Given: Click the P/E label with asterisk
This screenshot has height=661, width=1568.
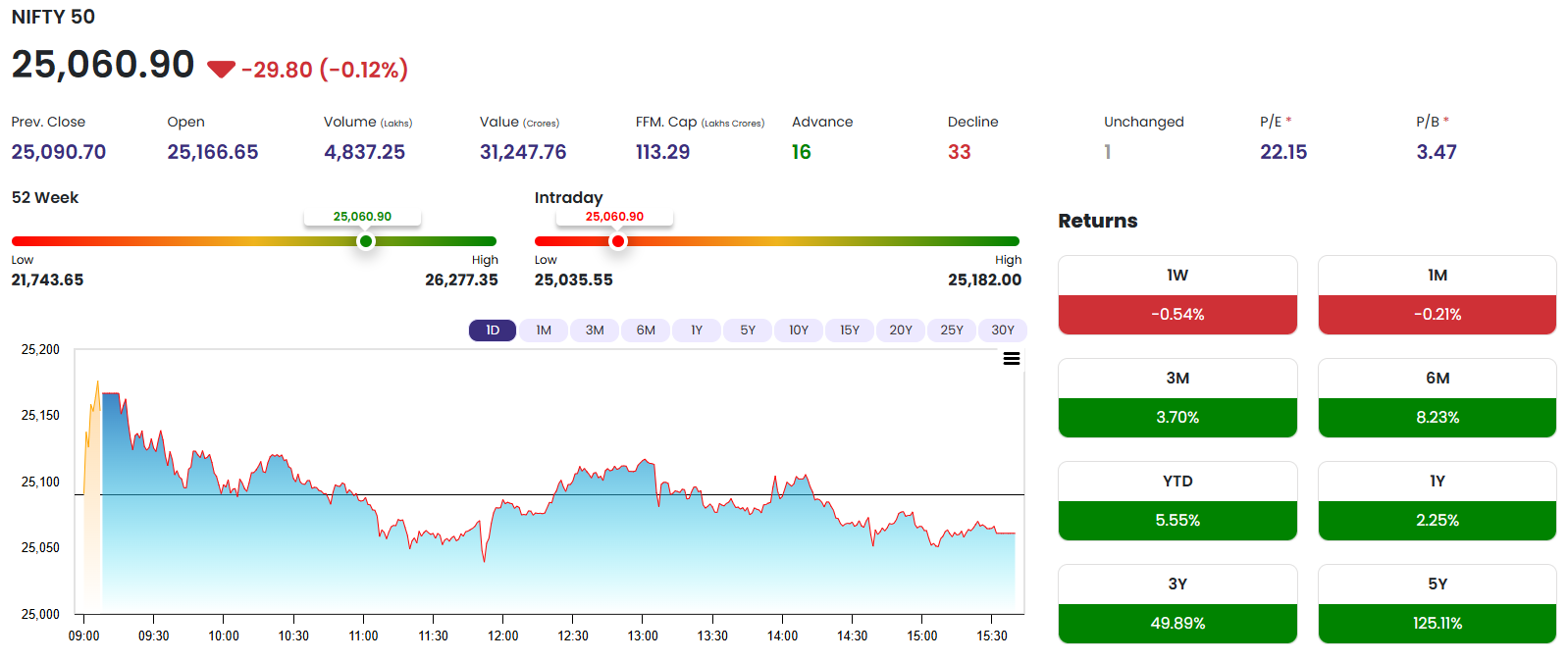Looking at the screenshot, I should (1276, 122).
